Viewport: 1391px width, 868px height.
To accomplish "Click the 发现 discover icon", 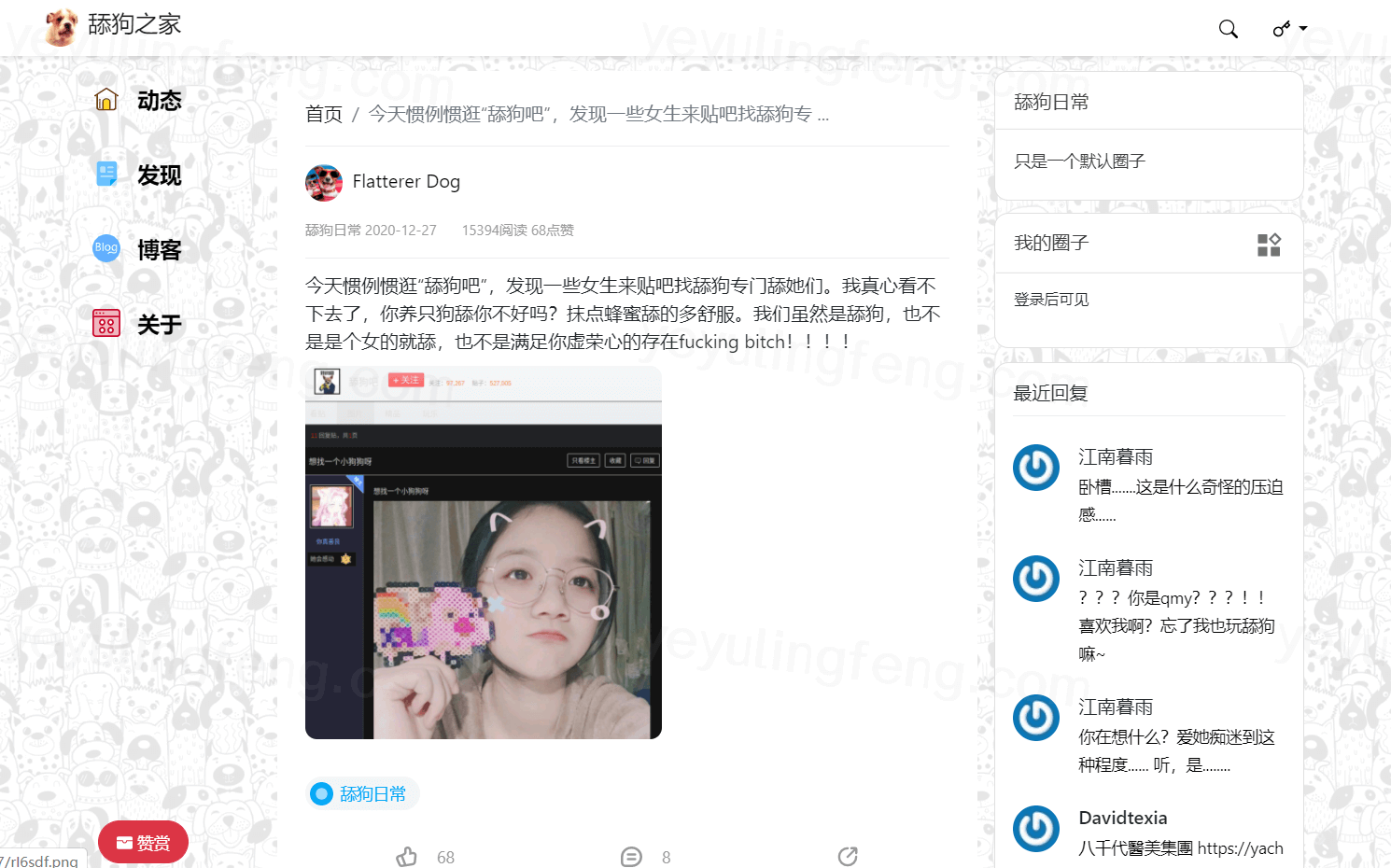I will [106, 174].
